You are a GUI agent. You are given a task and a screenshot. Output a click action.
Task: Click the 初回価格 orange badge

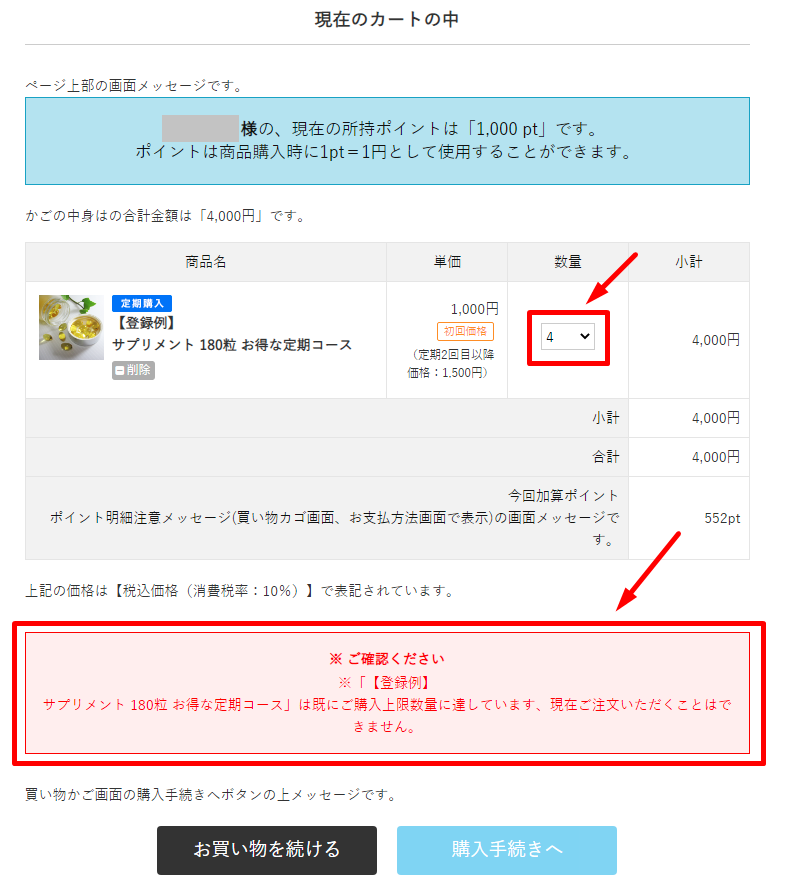tap(465, 331)
